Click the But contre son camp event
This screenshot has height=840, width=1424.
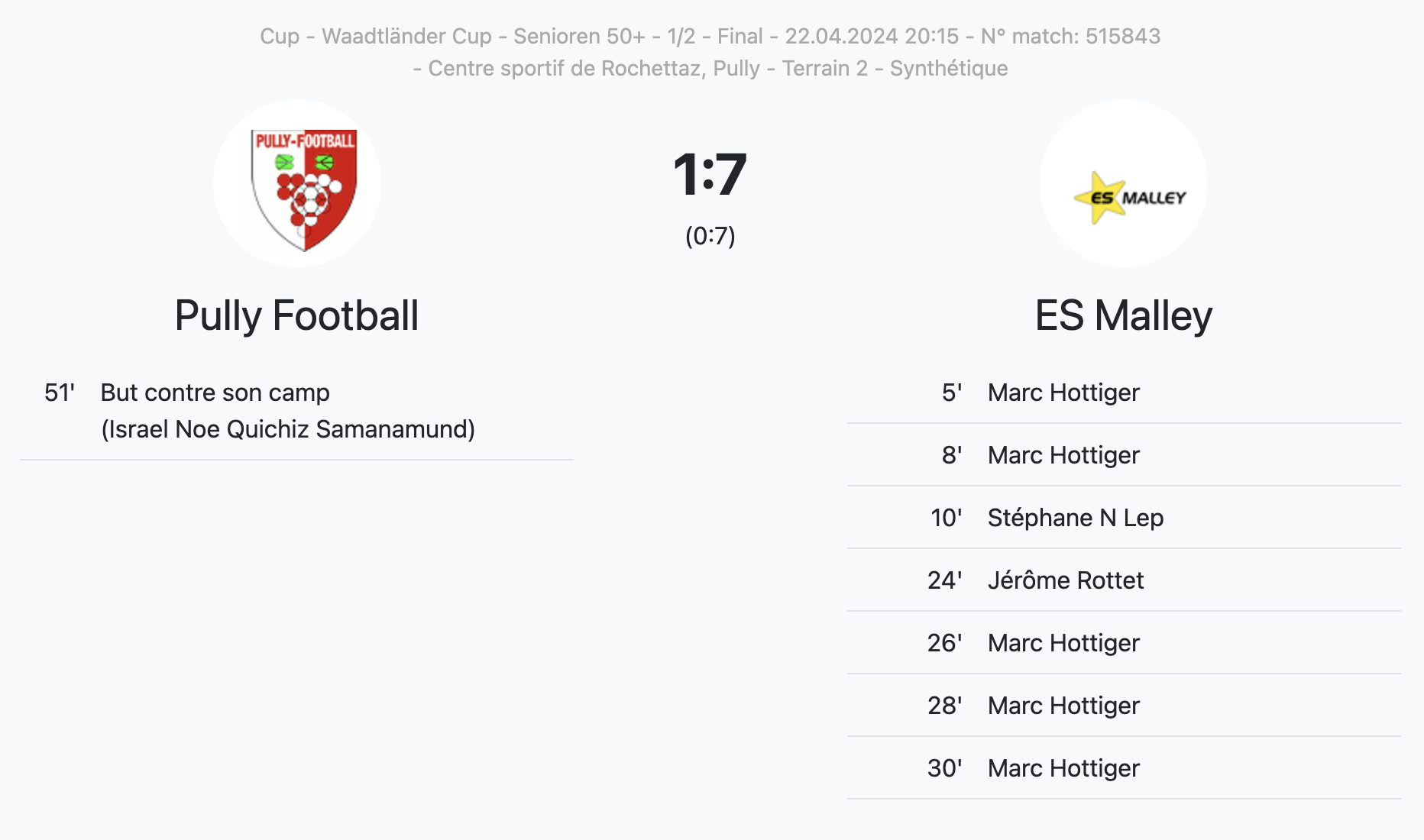pyautogui.click(x=215, y=393)
